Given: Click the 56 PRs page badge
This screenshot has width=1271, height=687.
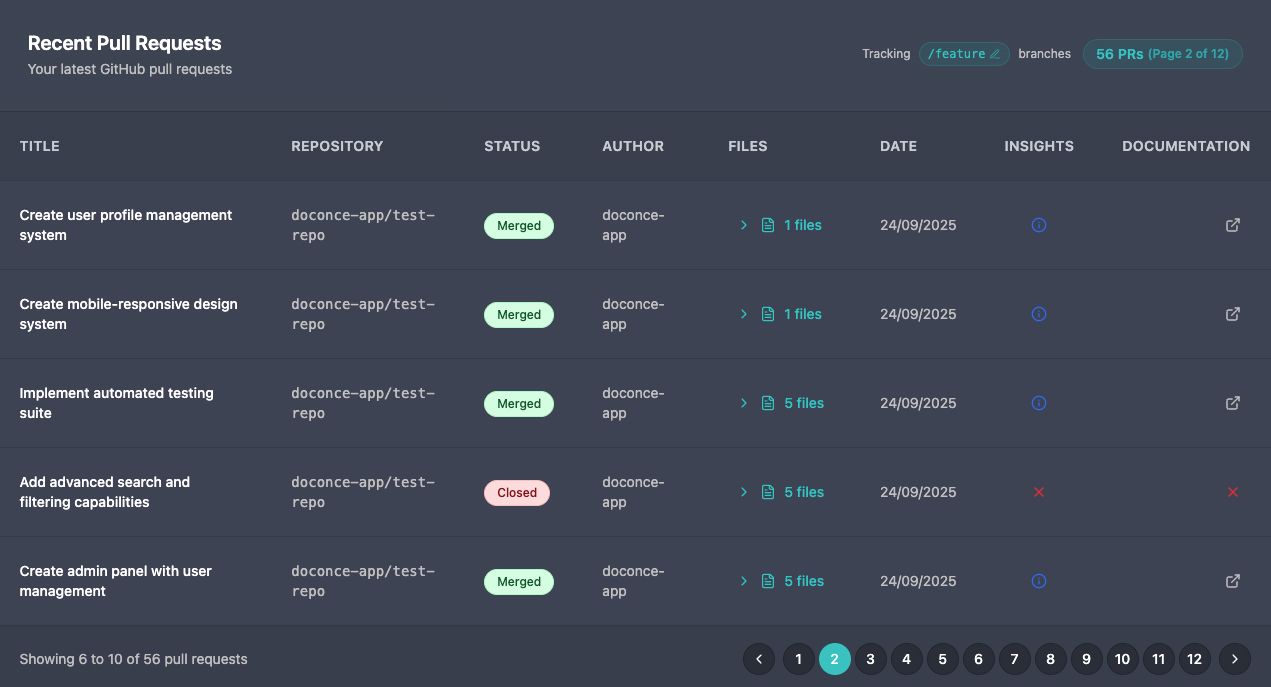Looking at the screenshot, I should coord(1162,54).
